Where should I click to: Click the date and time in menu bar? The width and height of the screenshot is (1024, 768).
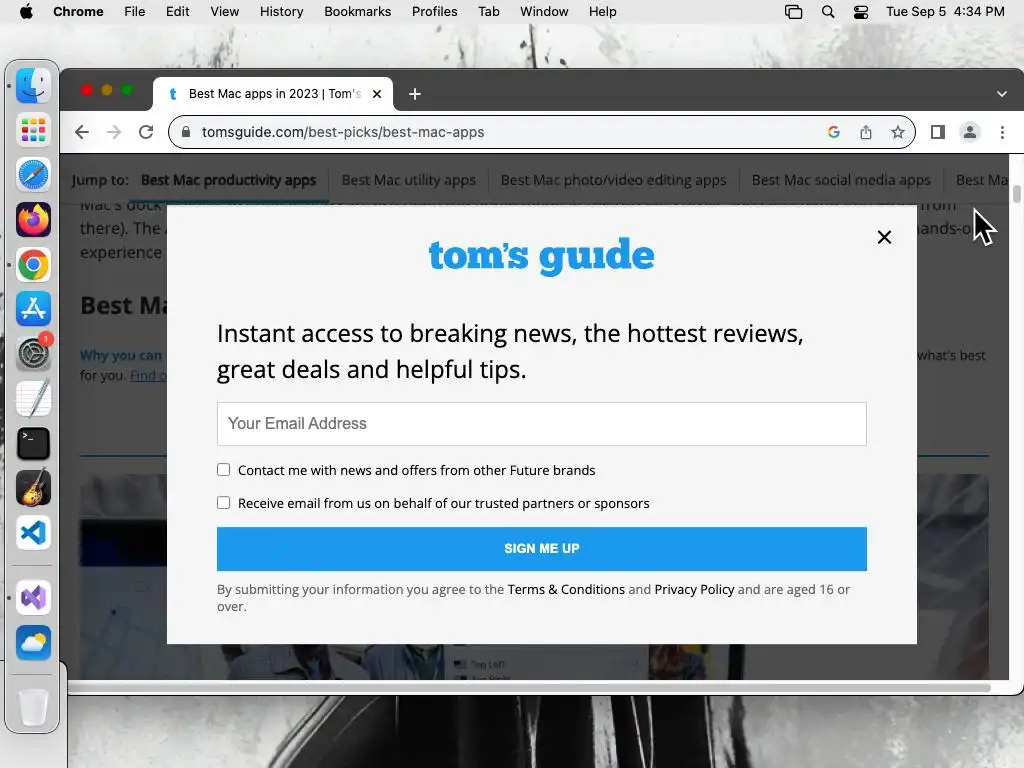tap(945, 12)
